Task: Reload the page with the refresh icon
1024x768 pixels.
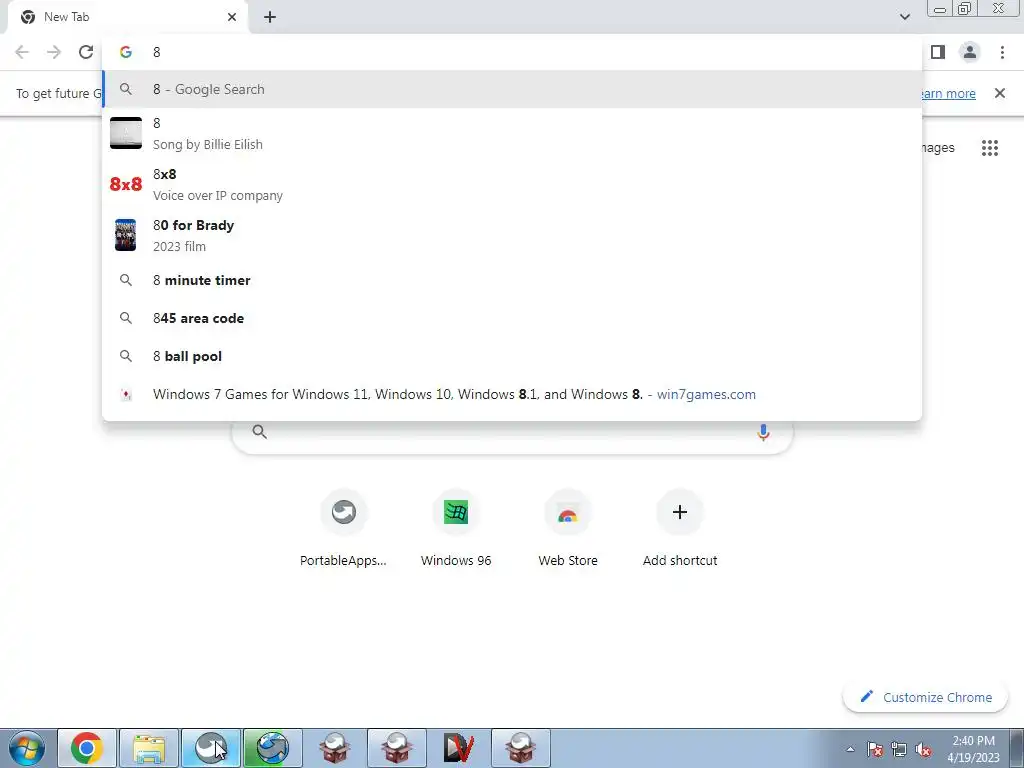Action: pos(86,52)
